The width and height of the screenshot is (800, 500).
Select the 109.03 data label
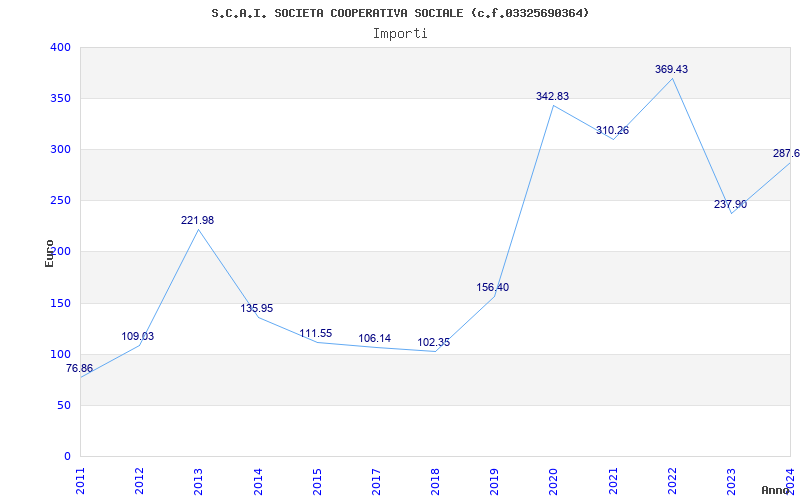click(x=137, y=336)
